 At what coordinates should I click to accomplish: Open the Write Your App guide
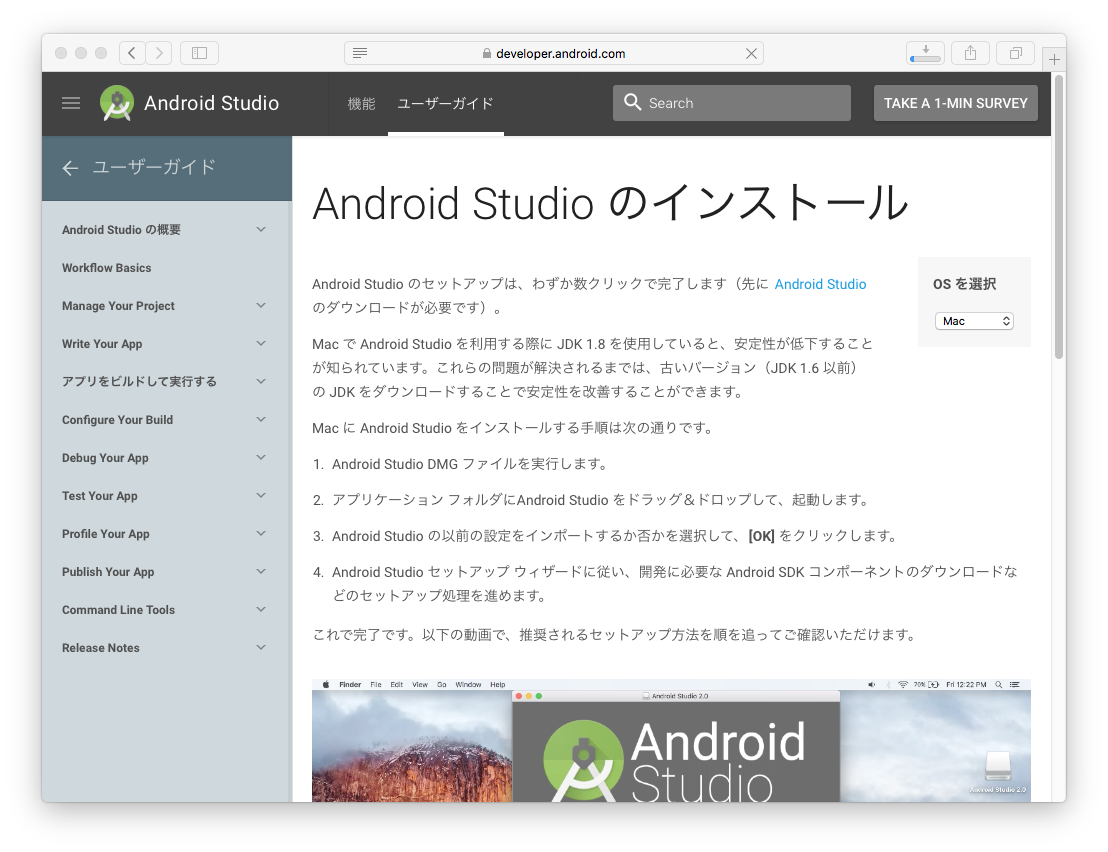(x=102, y=344)
